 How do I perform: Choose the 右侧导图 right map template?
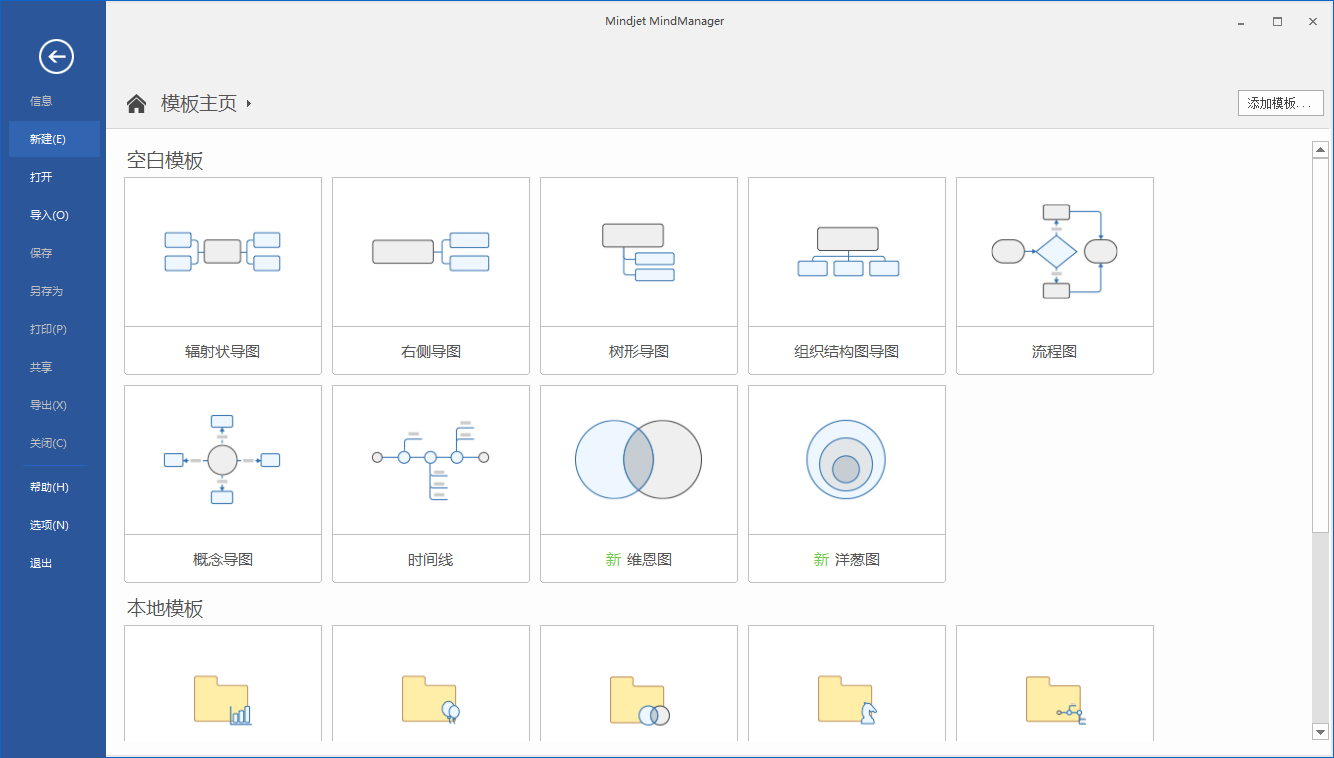pyautogui.click(x=431, y=275)
